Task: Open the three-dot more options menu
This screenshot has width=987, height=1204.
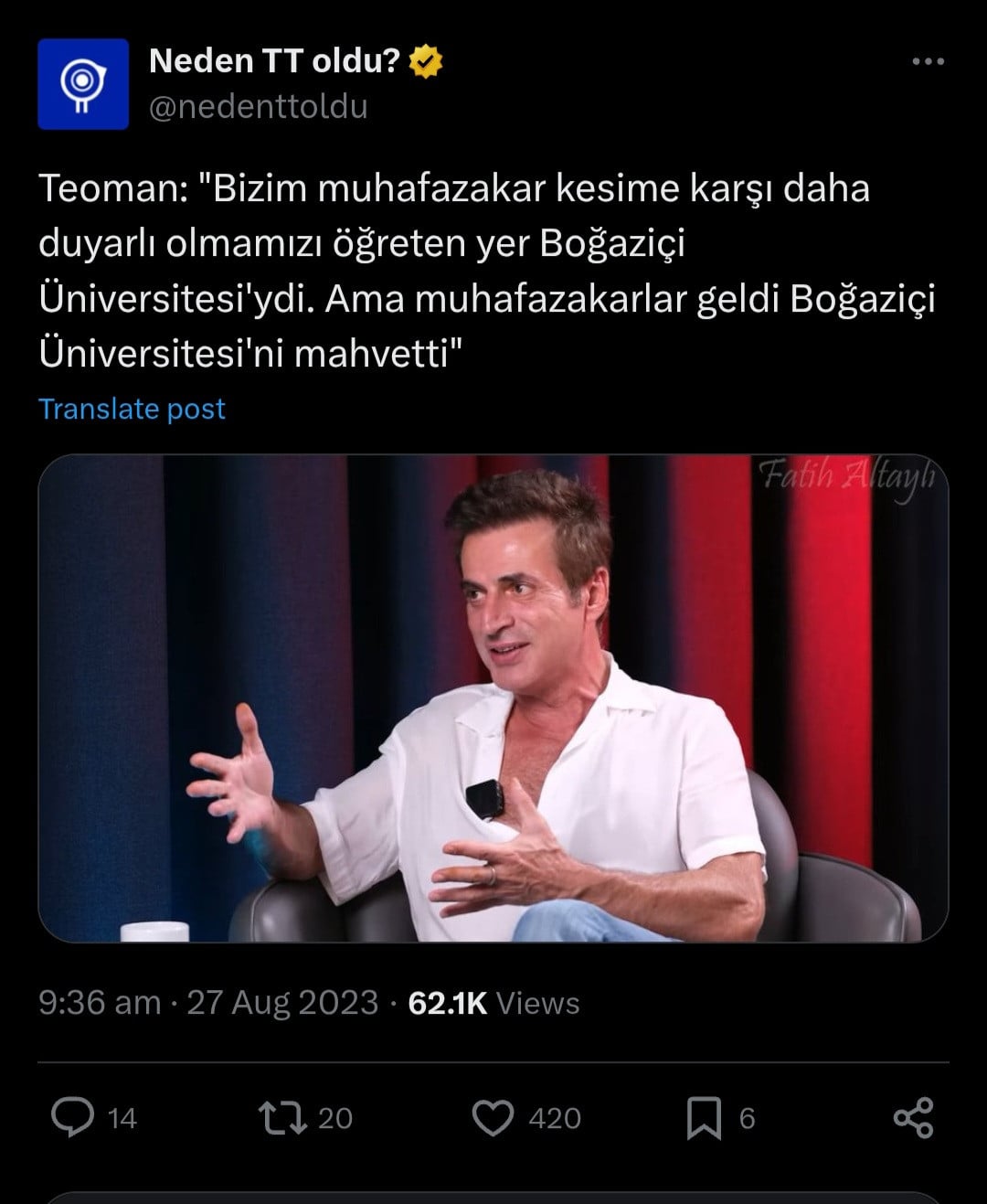Action: [x=928, y=62]
